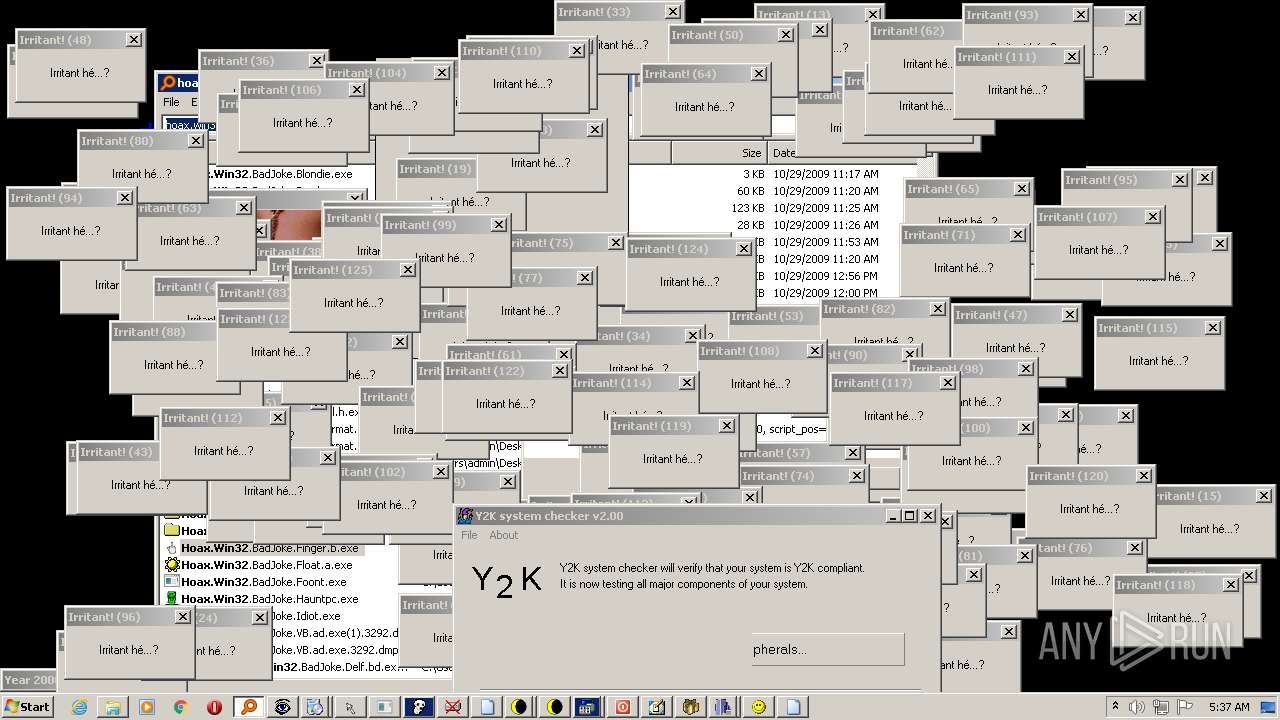The height and width of the screenshot is (720, 1280).
Task: Click the window icon of Foont.exe
Action: [x=171, y=582]
